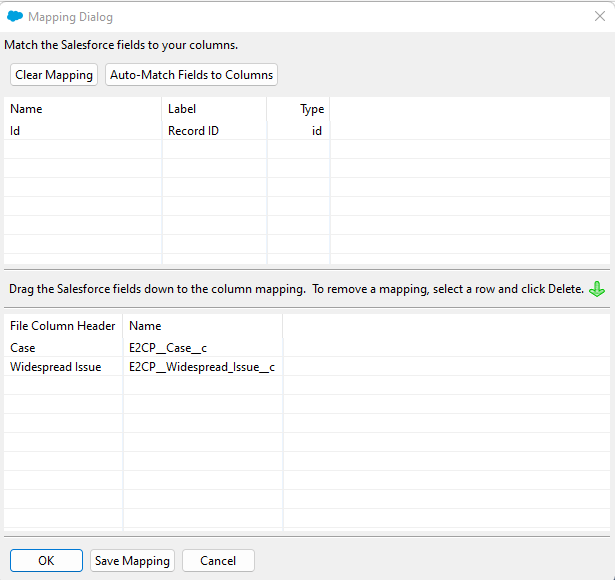Click the mapping table Name header

click(x=203, y=325)
